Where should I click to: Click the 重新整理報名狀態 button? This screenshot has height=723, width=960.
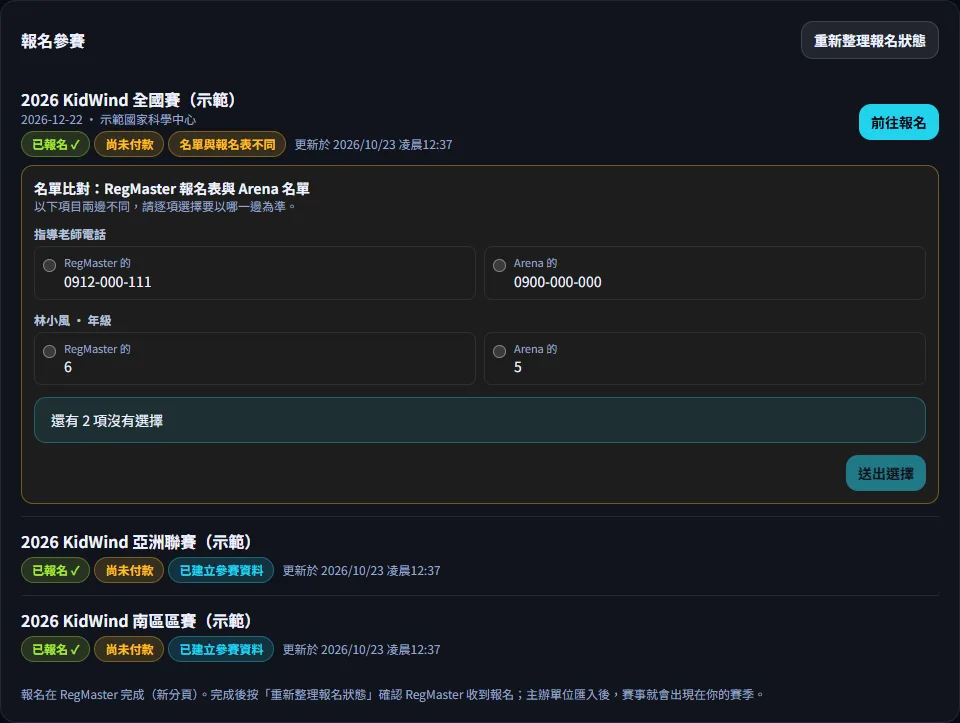click(x=869, y=40)
